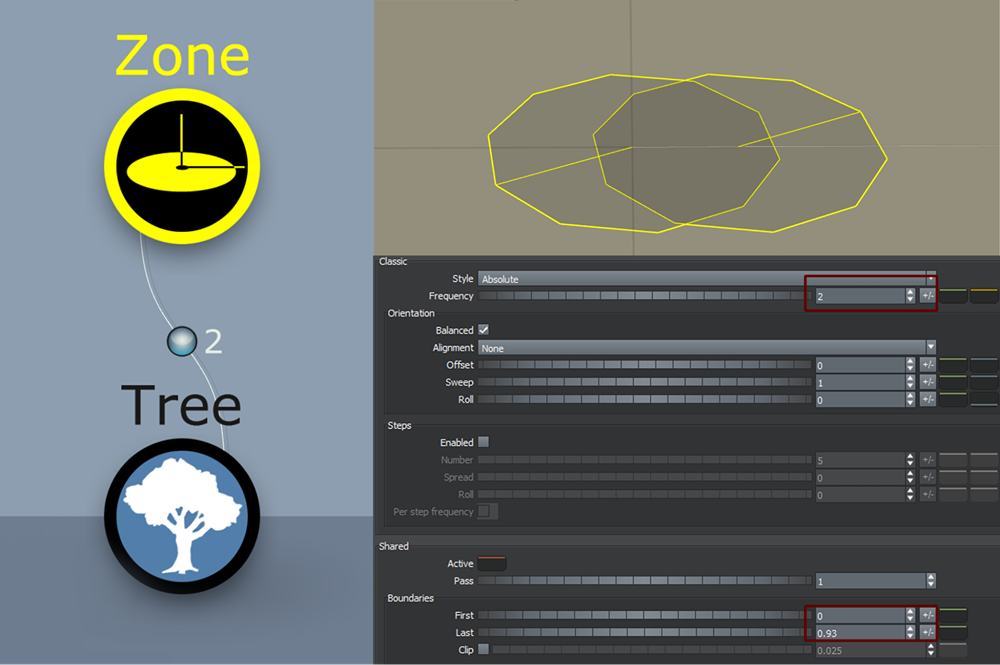Click the First boundary field showing 0
This screenshot has height=665, width=1000.
click(x=860, y=615)
